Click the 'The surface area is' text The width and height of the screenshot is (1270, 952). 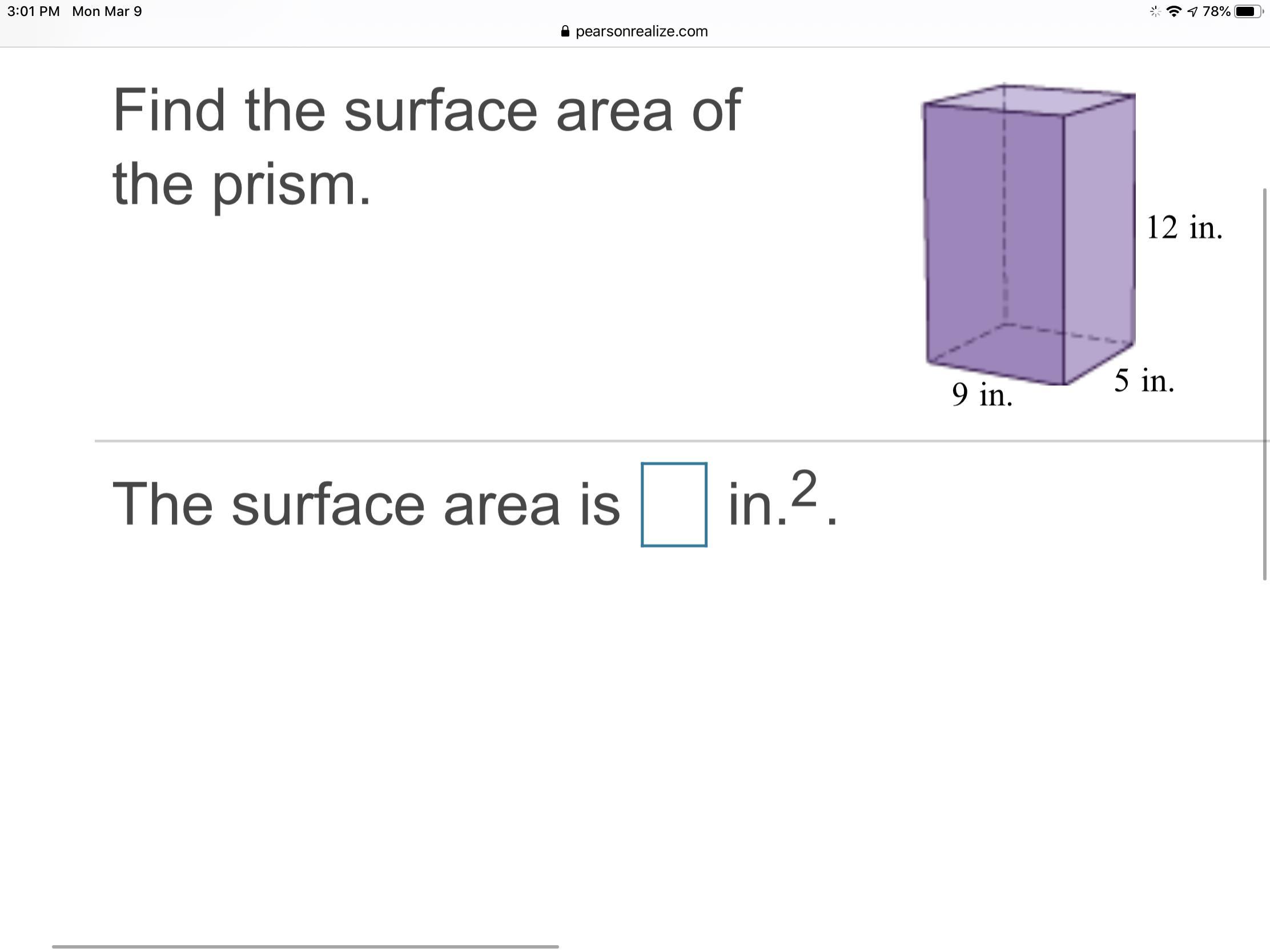click(365, 505)
